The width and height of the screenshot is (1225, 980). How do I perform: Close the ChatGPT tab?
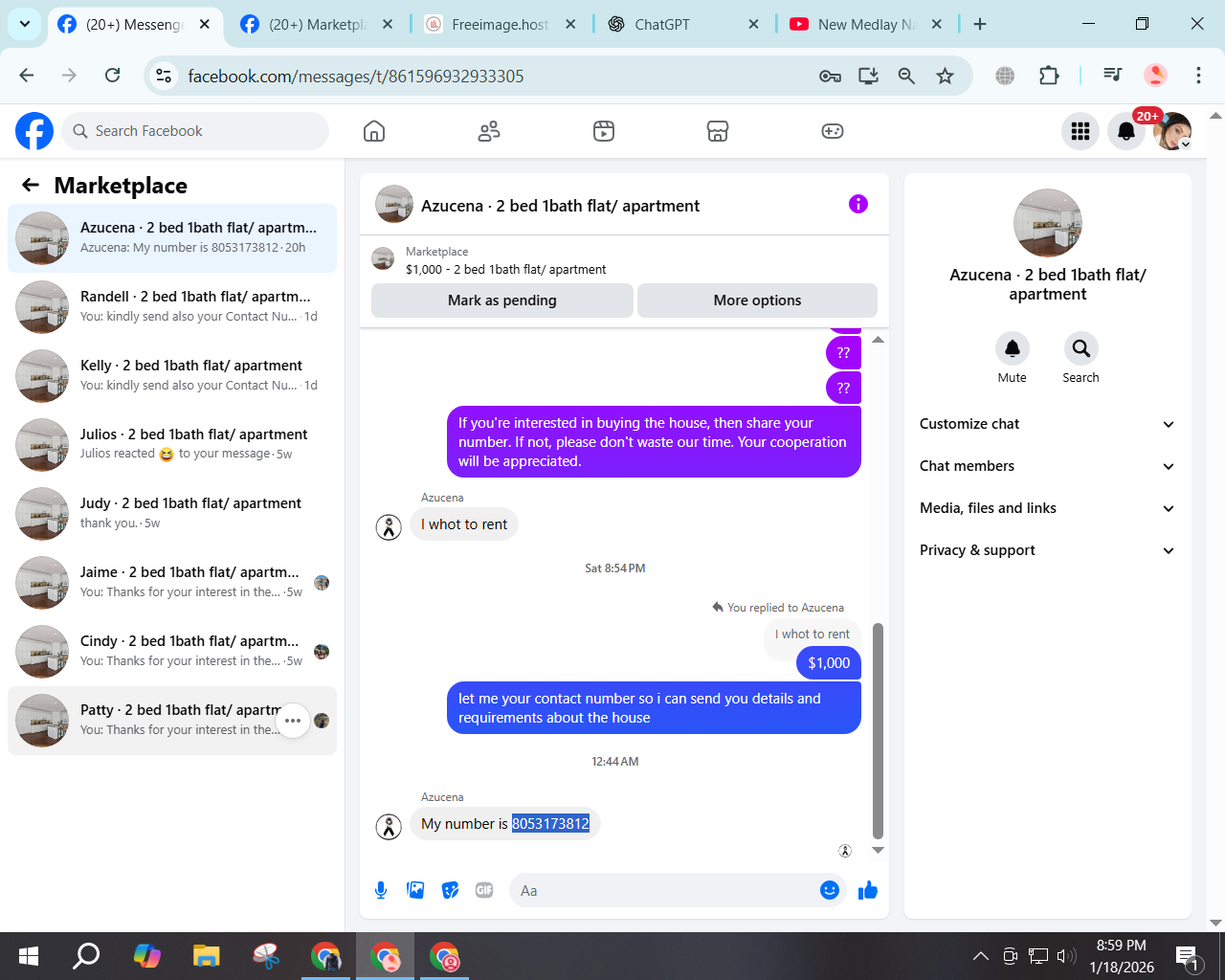(x=753, y=24)
